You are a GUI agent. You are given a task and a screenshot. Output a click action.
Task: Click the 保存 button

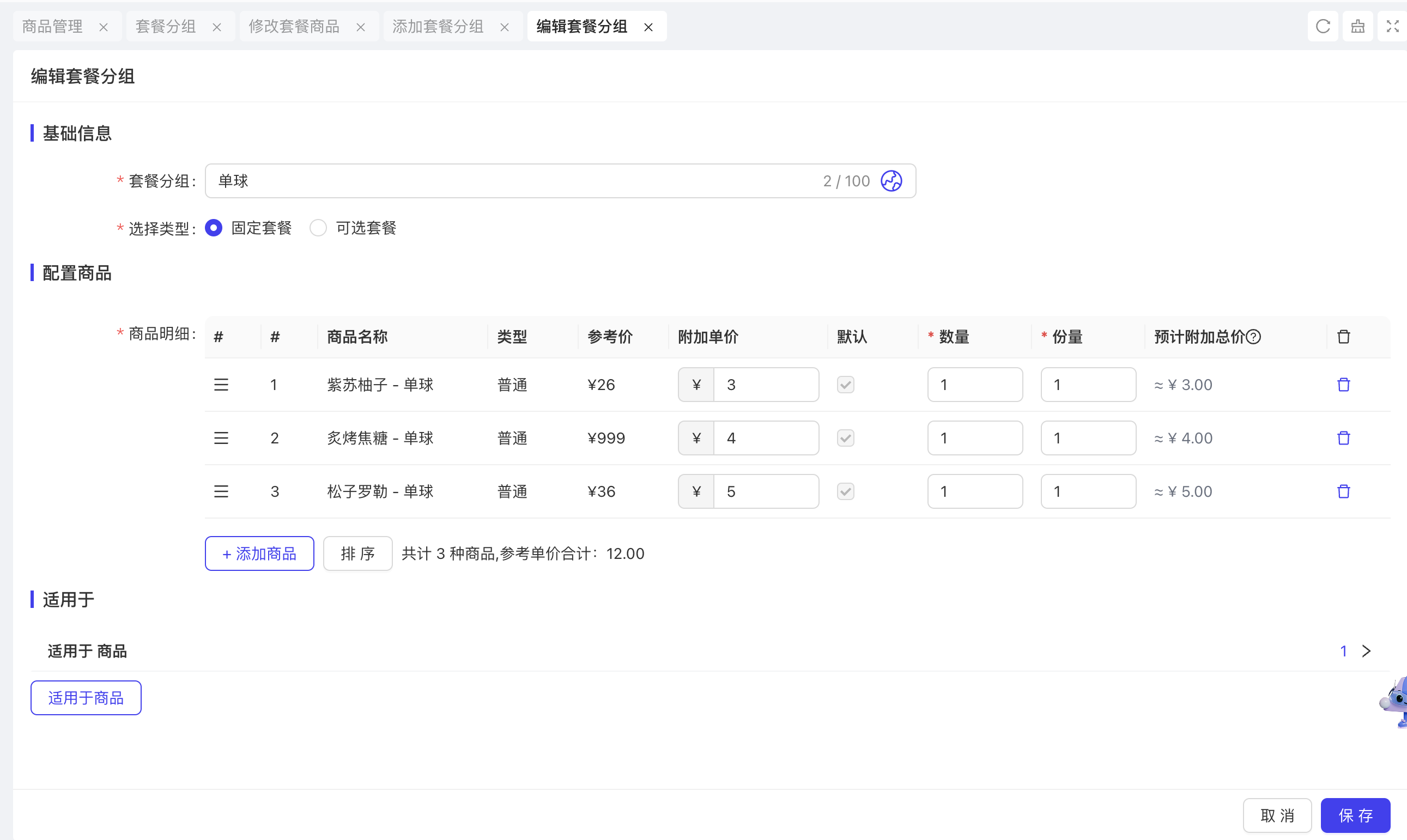pos(1355,815)
